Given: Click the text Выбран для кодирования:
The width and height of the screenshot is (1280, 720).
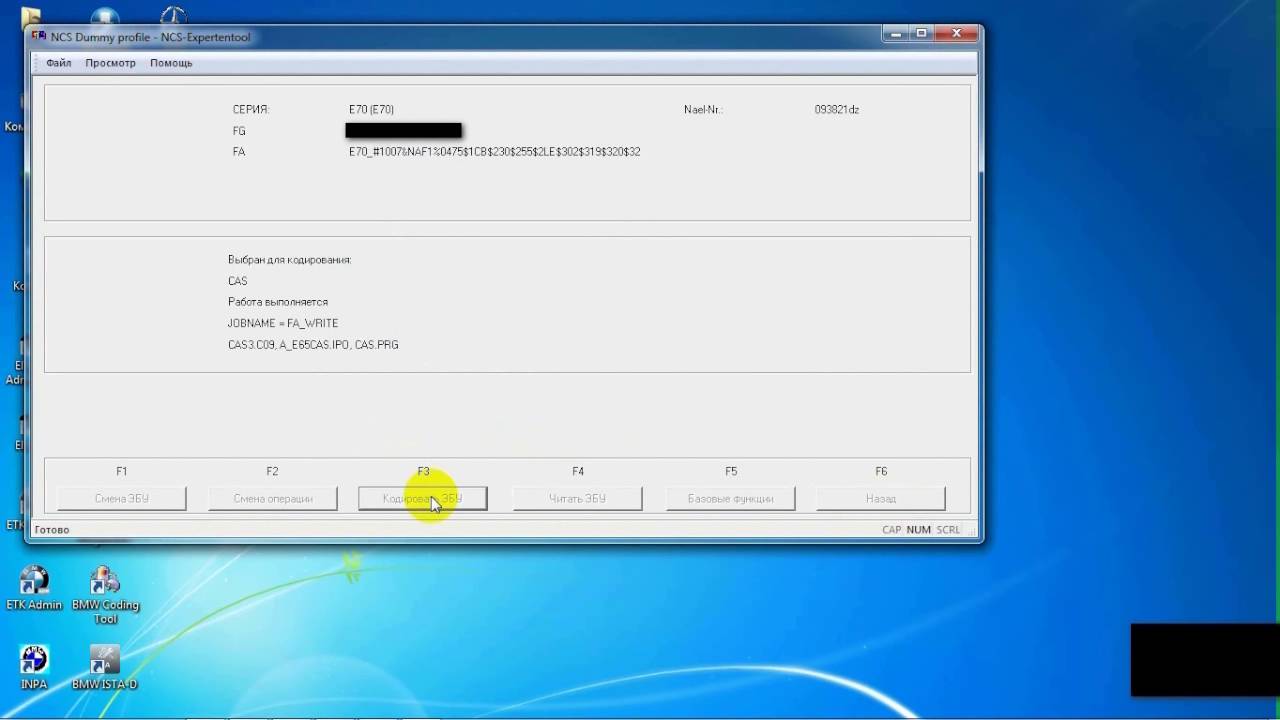Looking at the screenshot, I should [290, 260].
